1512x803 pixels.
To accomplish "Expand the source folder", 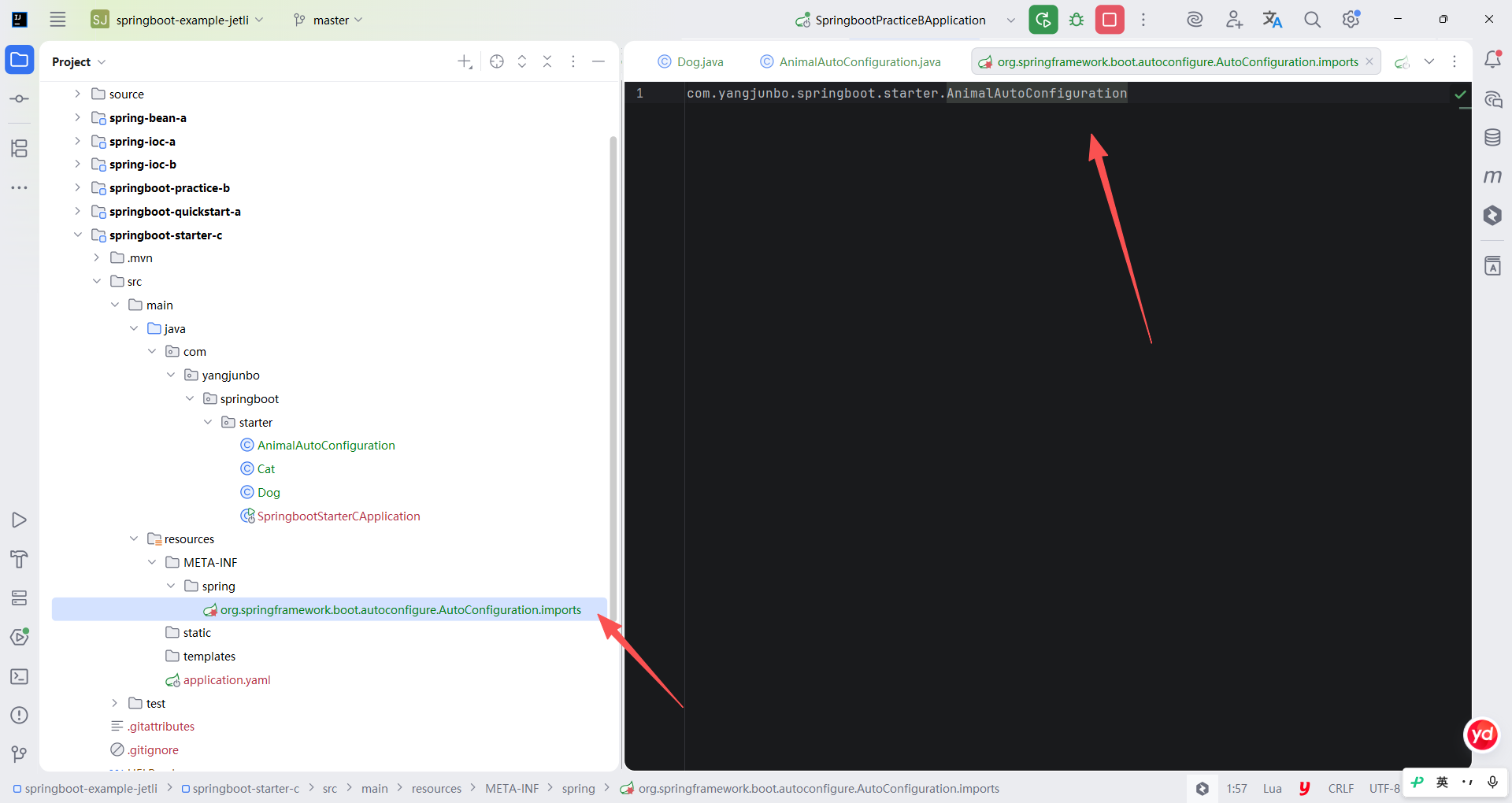I will [x=77, y=94].
